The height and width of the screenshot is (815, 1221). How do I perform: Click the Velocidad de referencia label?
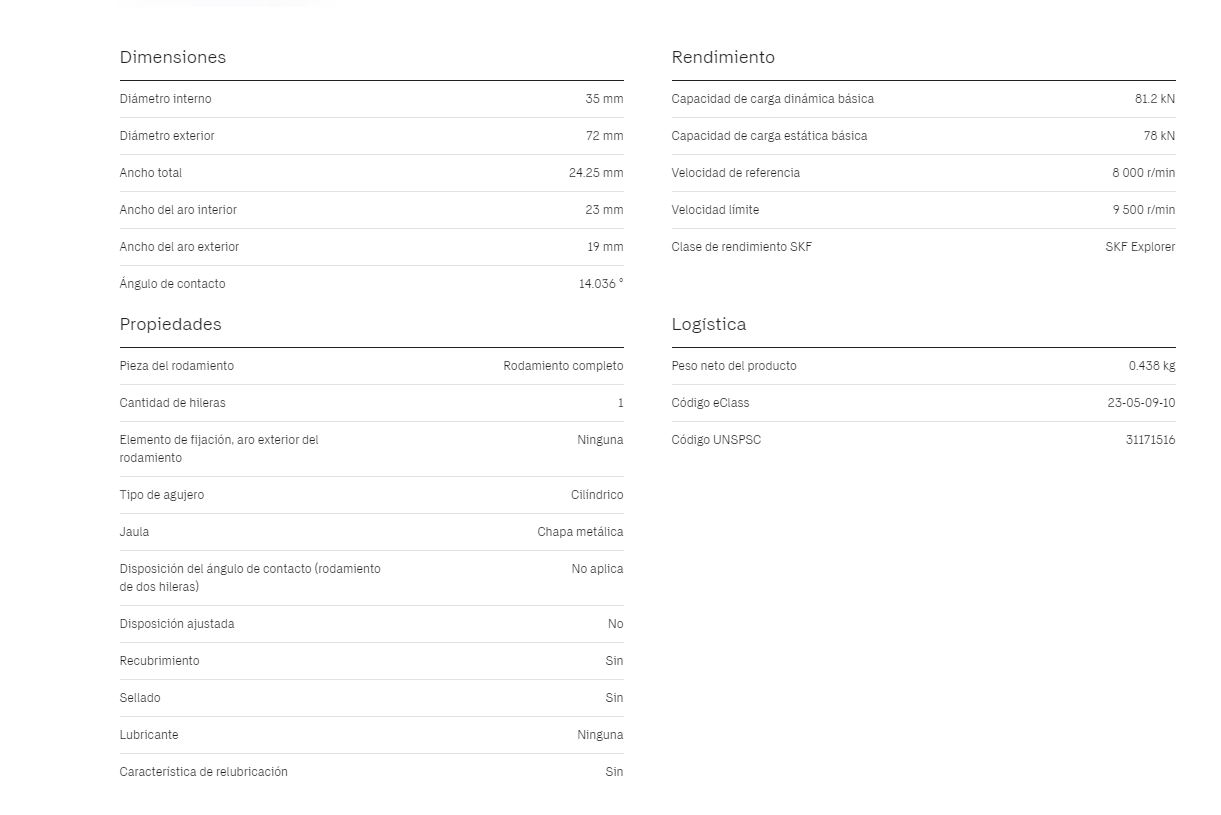[x=736, y=173]
